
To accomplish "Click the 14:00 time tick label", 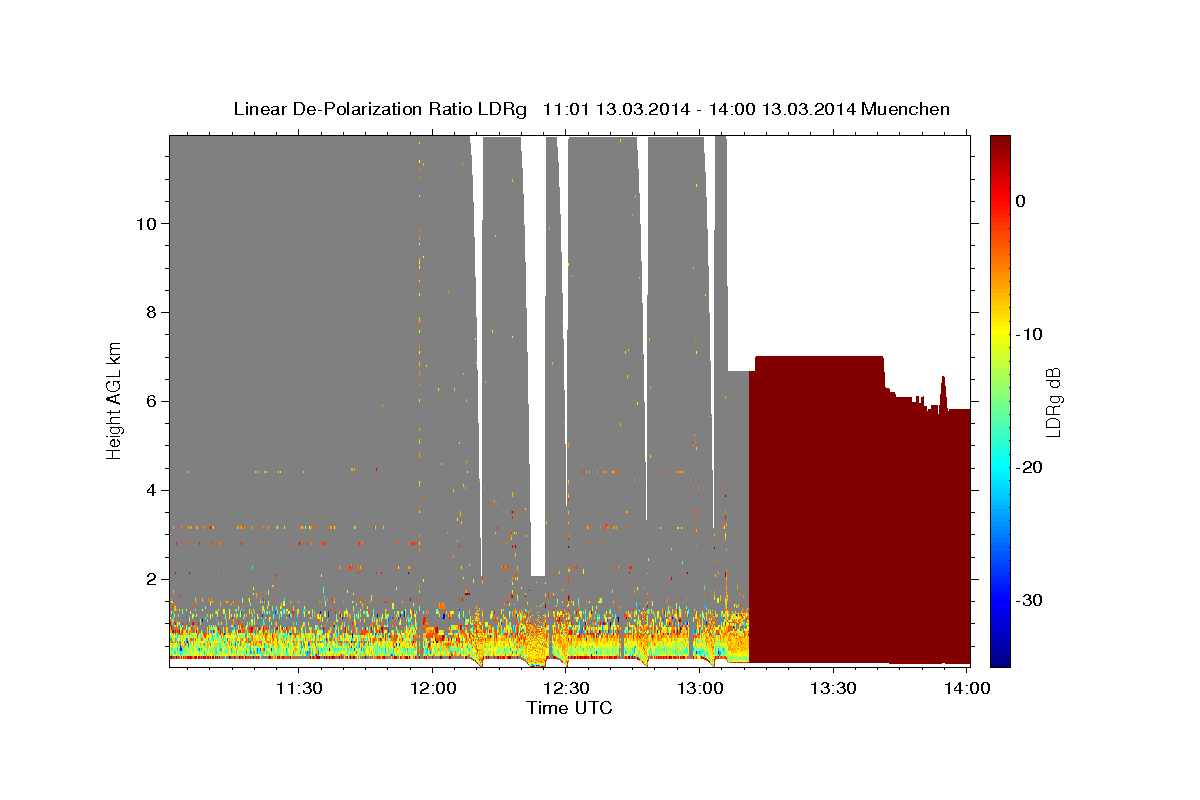I will (x=967, y=688).
